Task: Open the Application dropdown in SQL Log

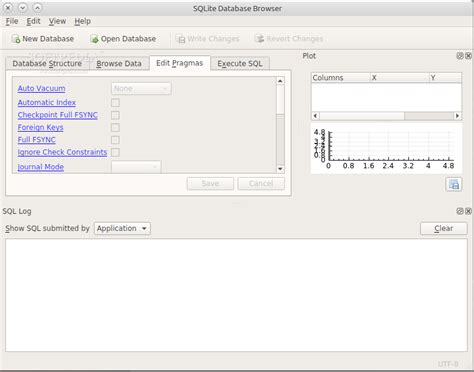Action: point(122,228)
